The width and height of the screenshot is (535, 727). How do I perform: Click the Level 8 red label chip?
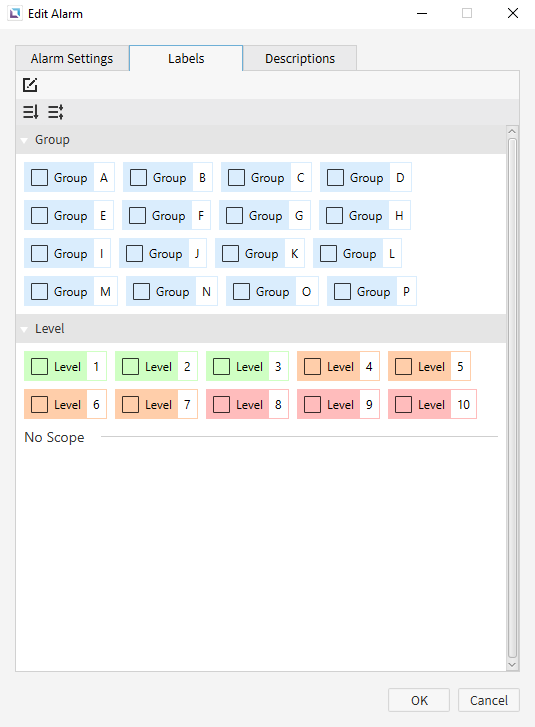tap(248, 404)
